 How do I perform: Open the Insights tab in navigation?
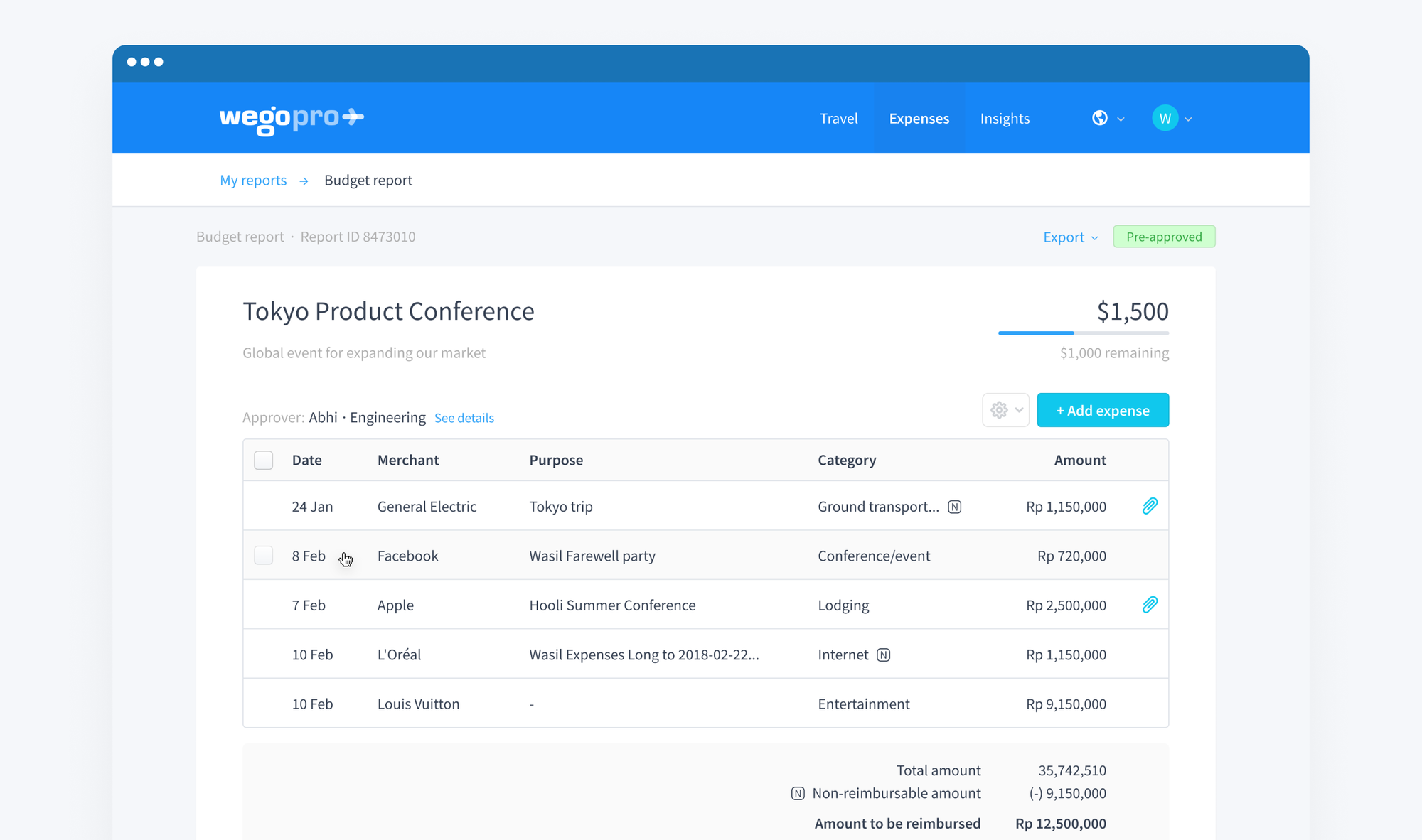point(1004,118)
